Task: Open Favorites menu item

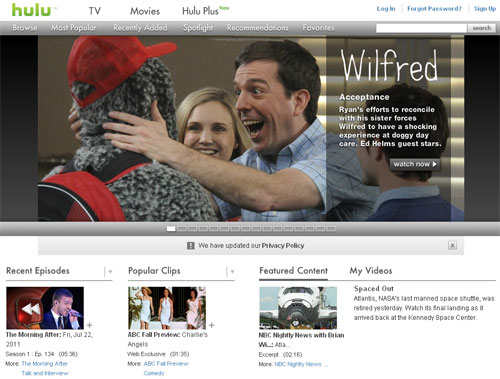Action: click(x=318, y=28)
